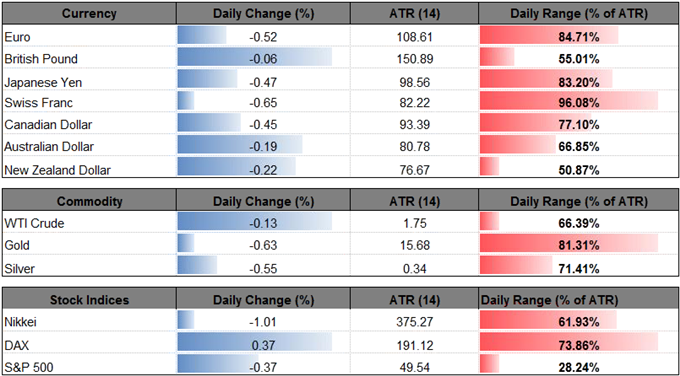Click the Australian Dollar -0.19 change cell
680x376 pixels.
click(263, 147)
